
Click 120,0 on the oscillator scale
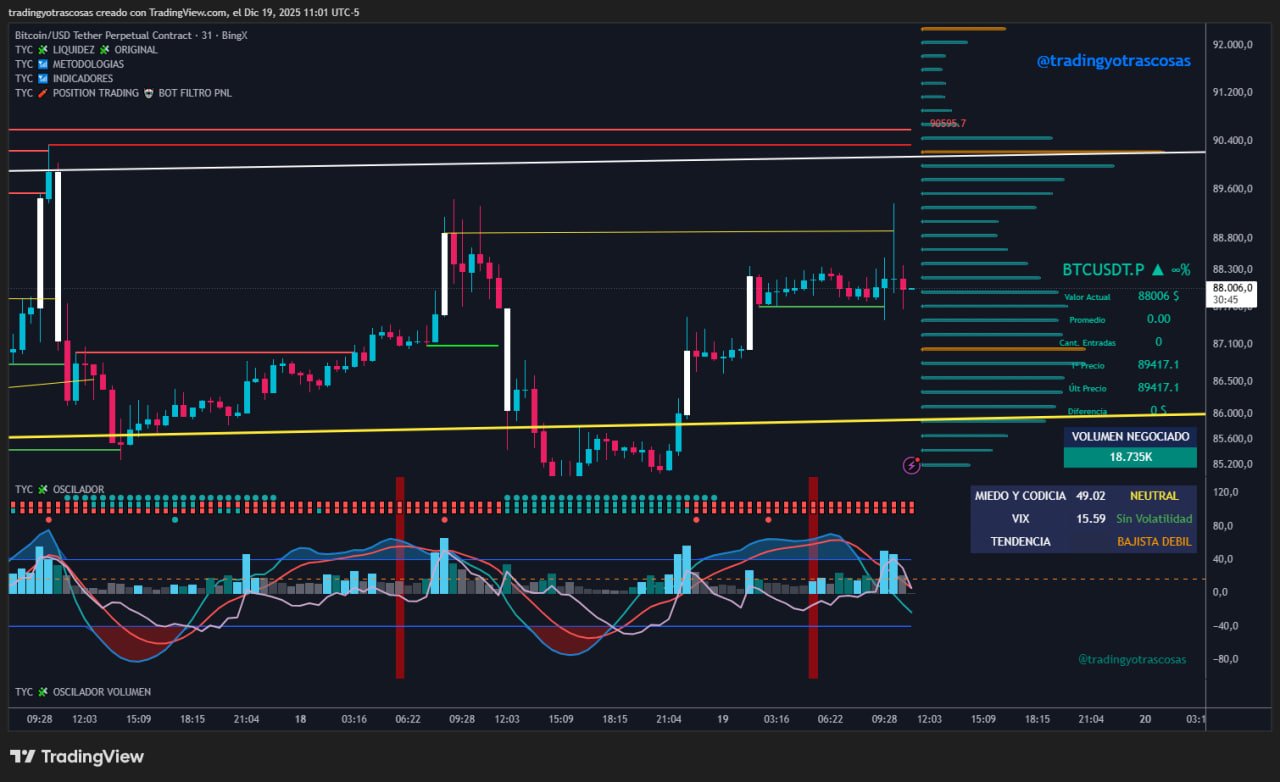[x=1225, y=492]
